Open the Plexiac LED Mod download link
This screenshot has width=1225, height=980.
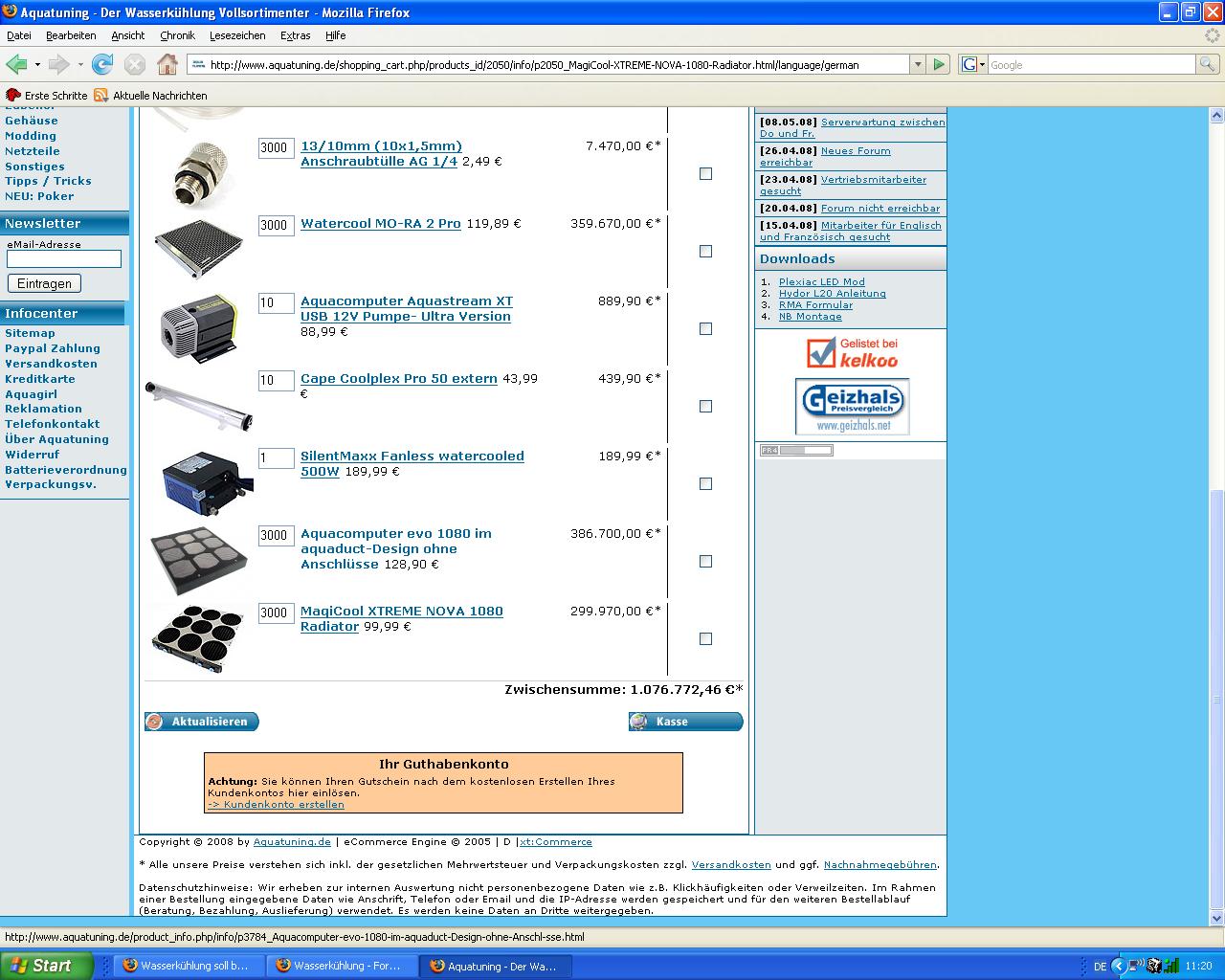821,282
